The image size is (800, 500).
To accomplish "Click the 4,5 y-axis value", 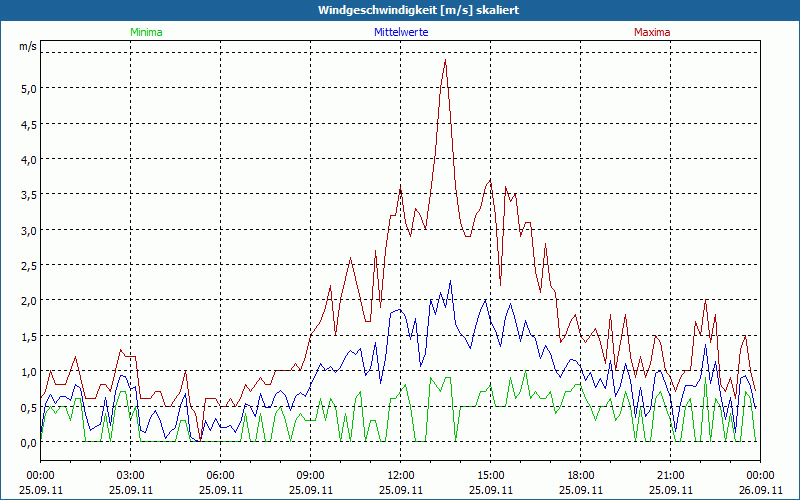I will pos(28,124).
